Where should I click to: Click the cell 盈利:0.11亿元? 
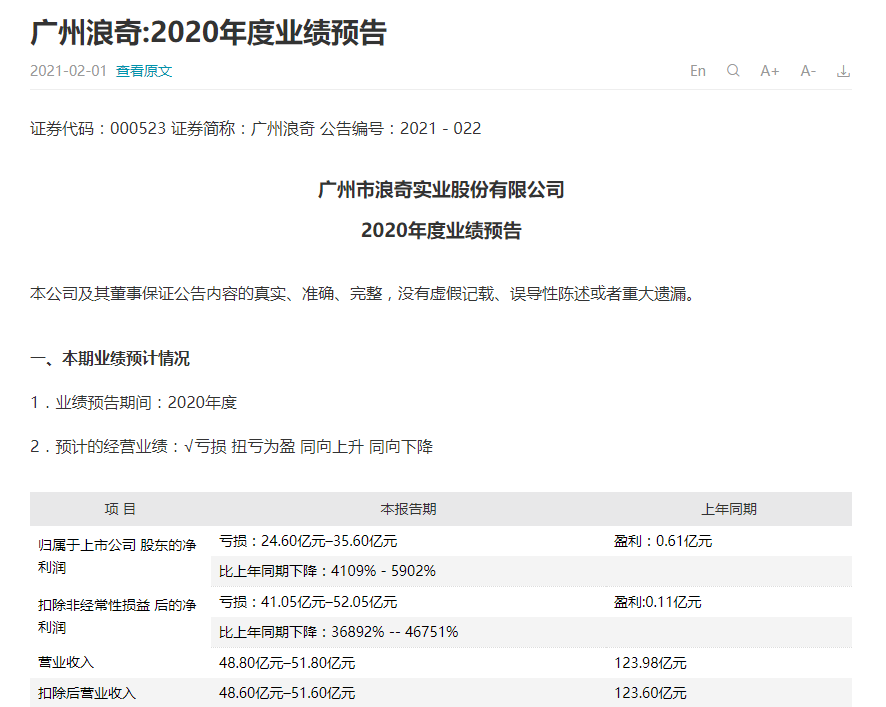click(x=658, y=602)
